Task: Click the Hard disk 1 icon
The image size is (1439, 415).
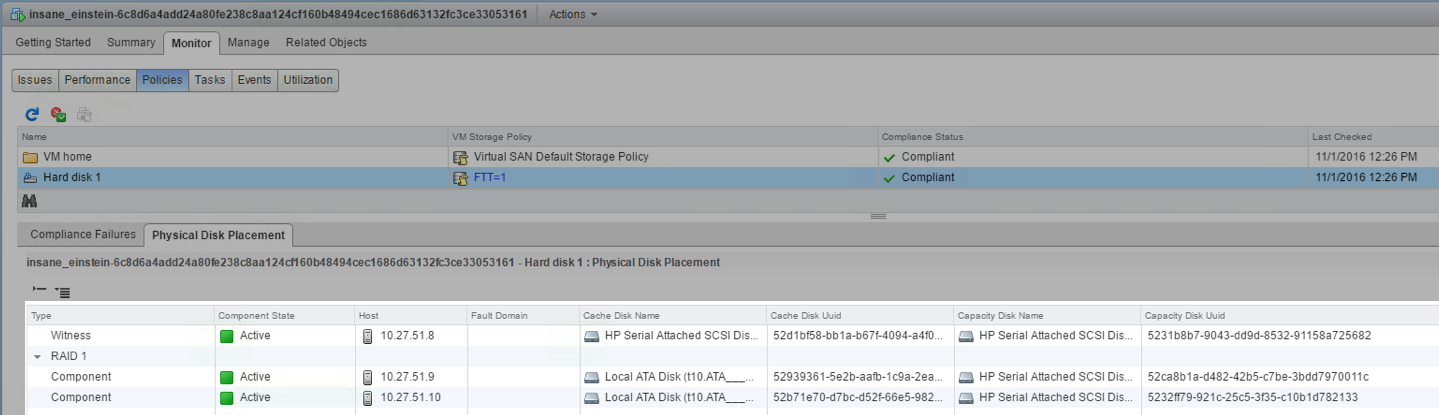Action: (30, 177)
